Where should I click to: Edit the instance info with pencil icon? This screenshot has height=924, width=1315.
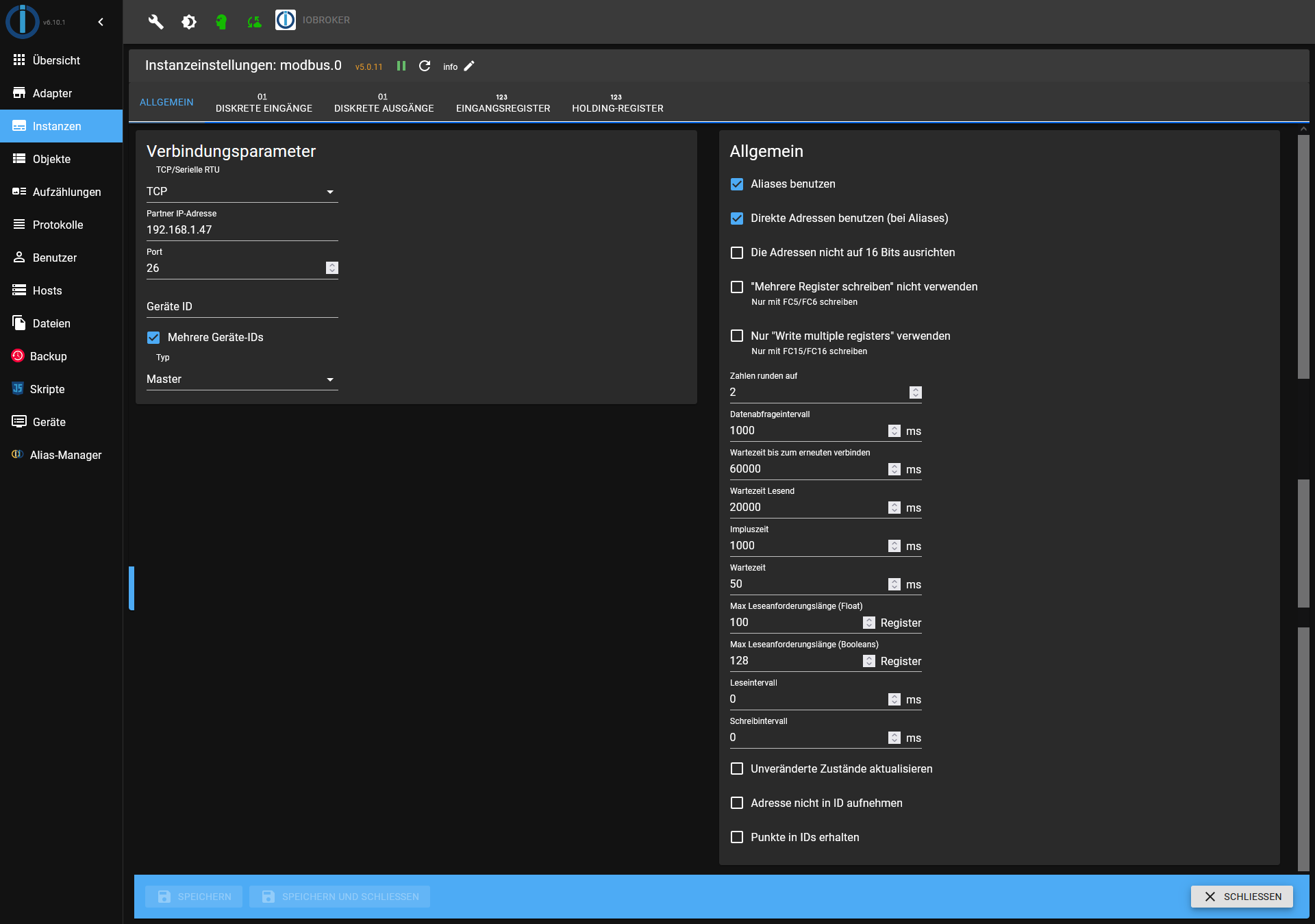469,66
